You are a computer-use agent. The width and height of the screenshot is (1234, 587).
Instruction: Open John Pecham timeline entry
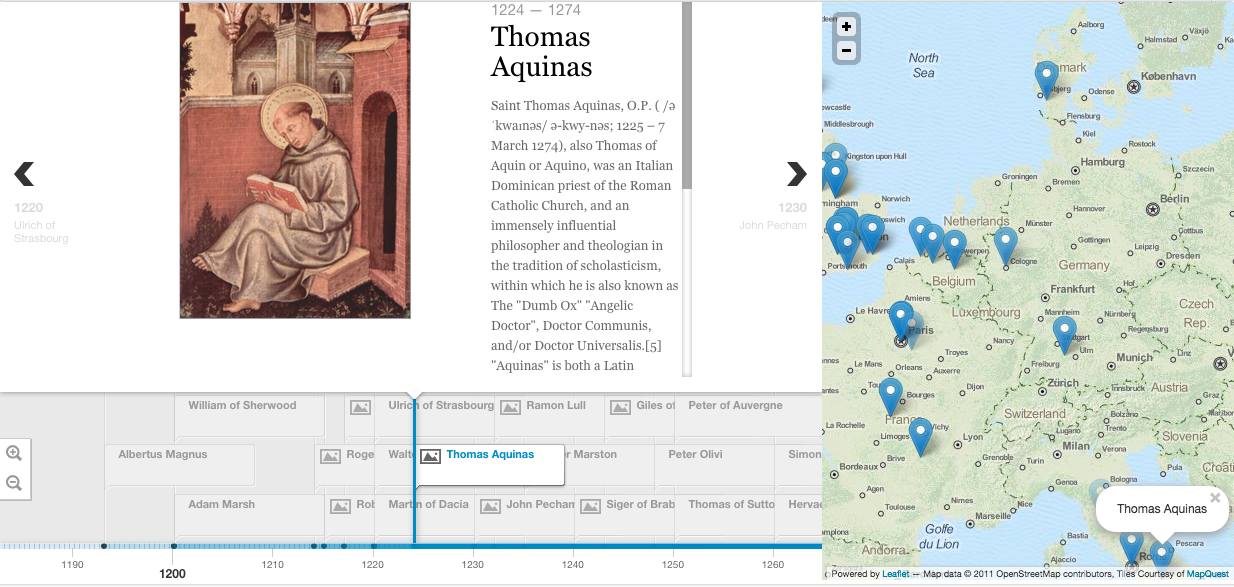pyautogui.click(x=540, y=504)
